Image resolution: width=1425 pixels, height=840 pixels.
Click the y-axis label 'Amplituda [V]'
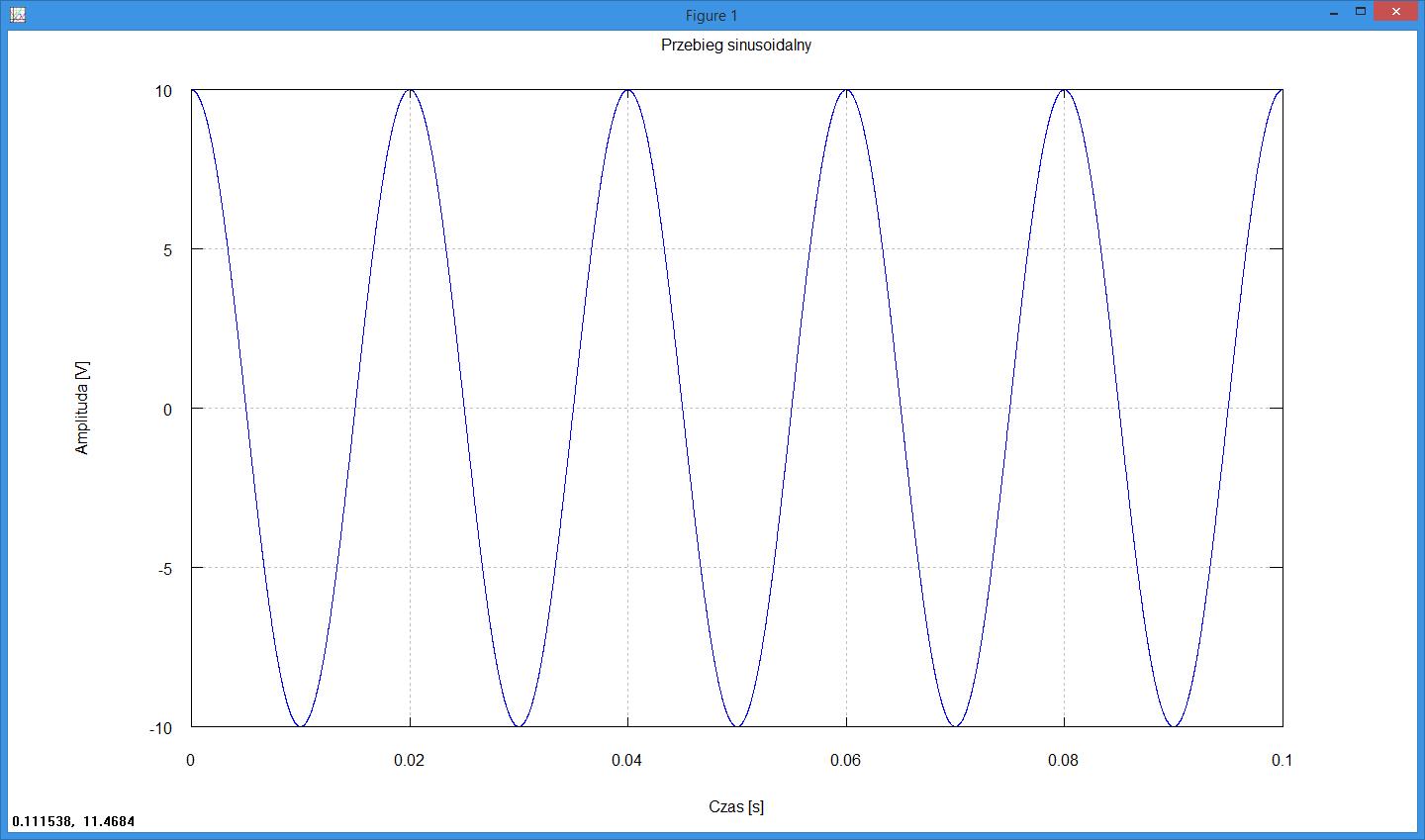[x=82, y=408]
